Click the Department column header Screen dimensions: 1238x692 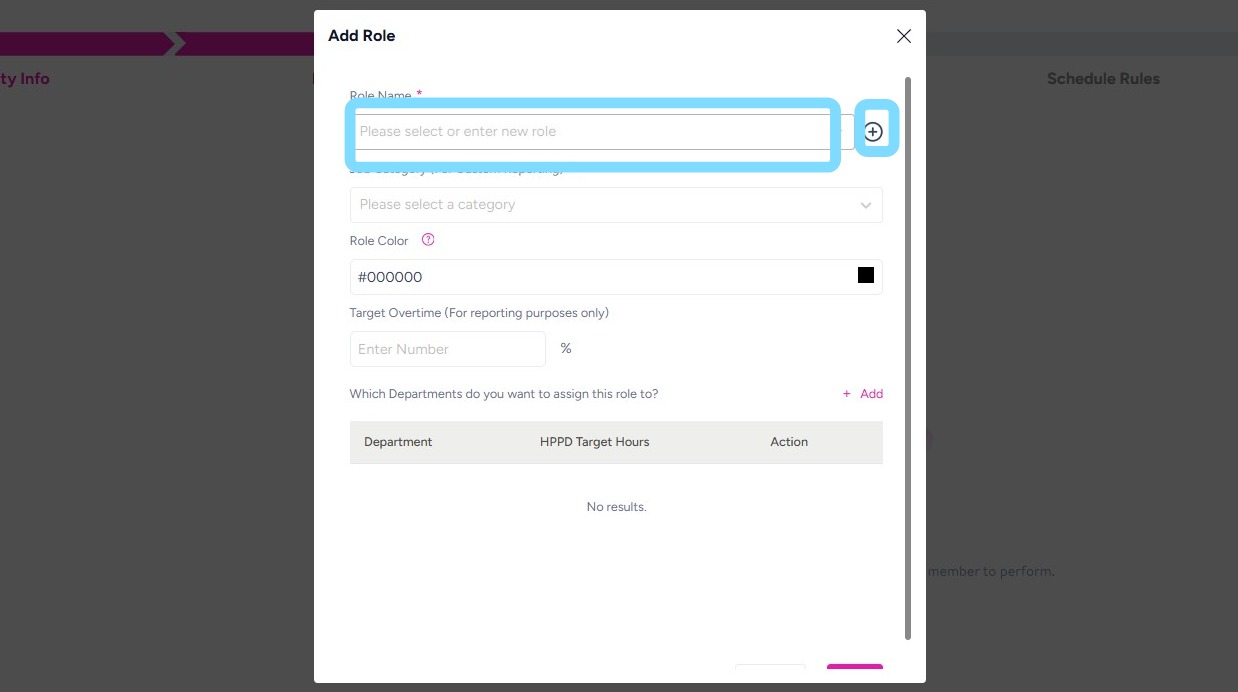point(398,442)
